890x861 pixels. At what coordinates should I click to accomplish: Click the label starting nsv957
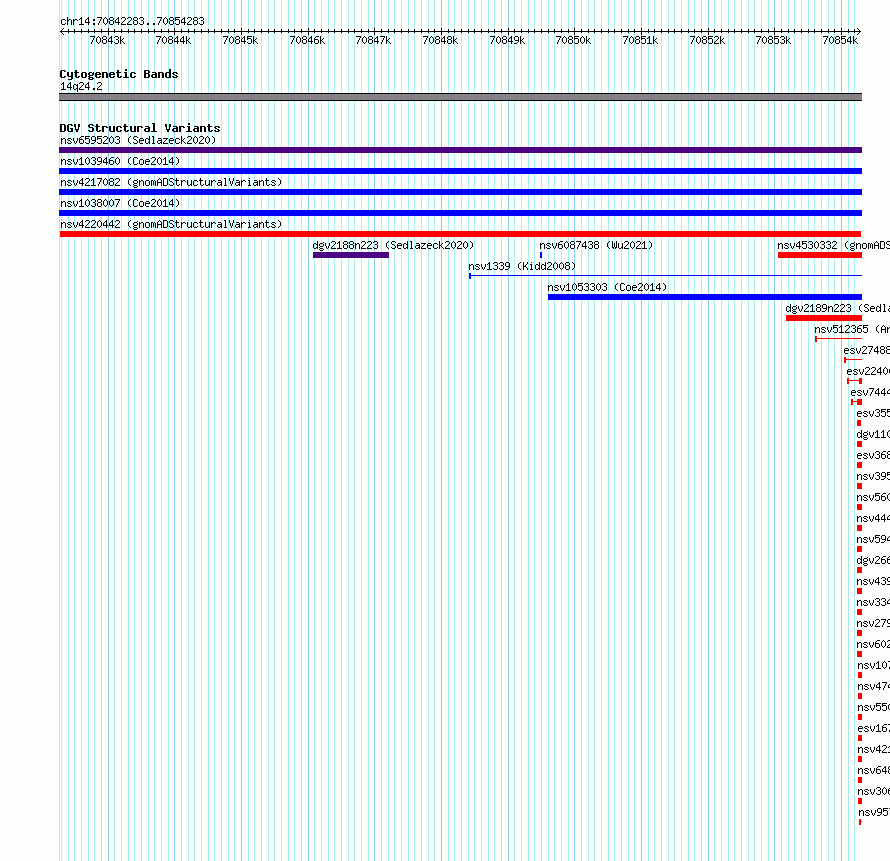tap(874, 812)
